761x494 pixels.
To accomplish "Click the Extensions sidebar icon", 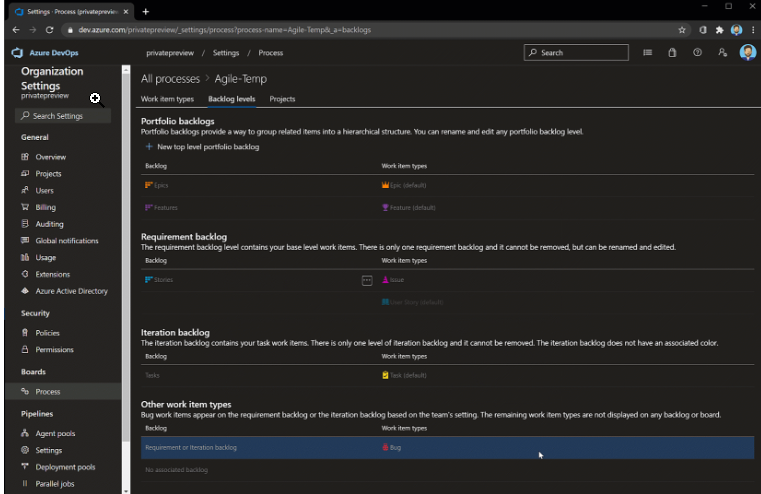I will click(25, 274).
